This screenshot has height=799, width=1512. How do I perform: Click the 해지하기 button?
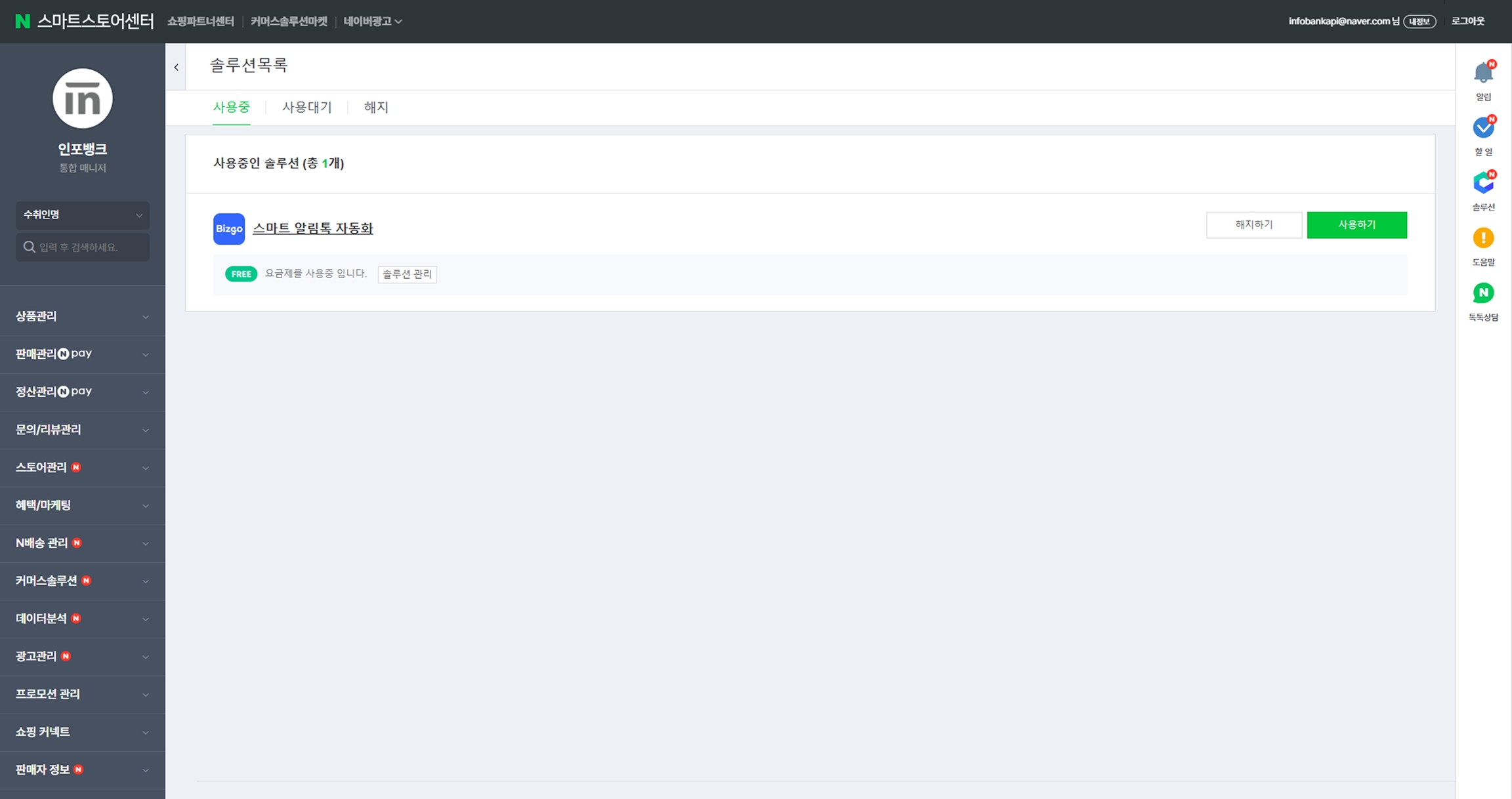click(x=1253, y=225)
